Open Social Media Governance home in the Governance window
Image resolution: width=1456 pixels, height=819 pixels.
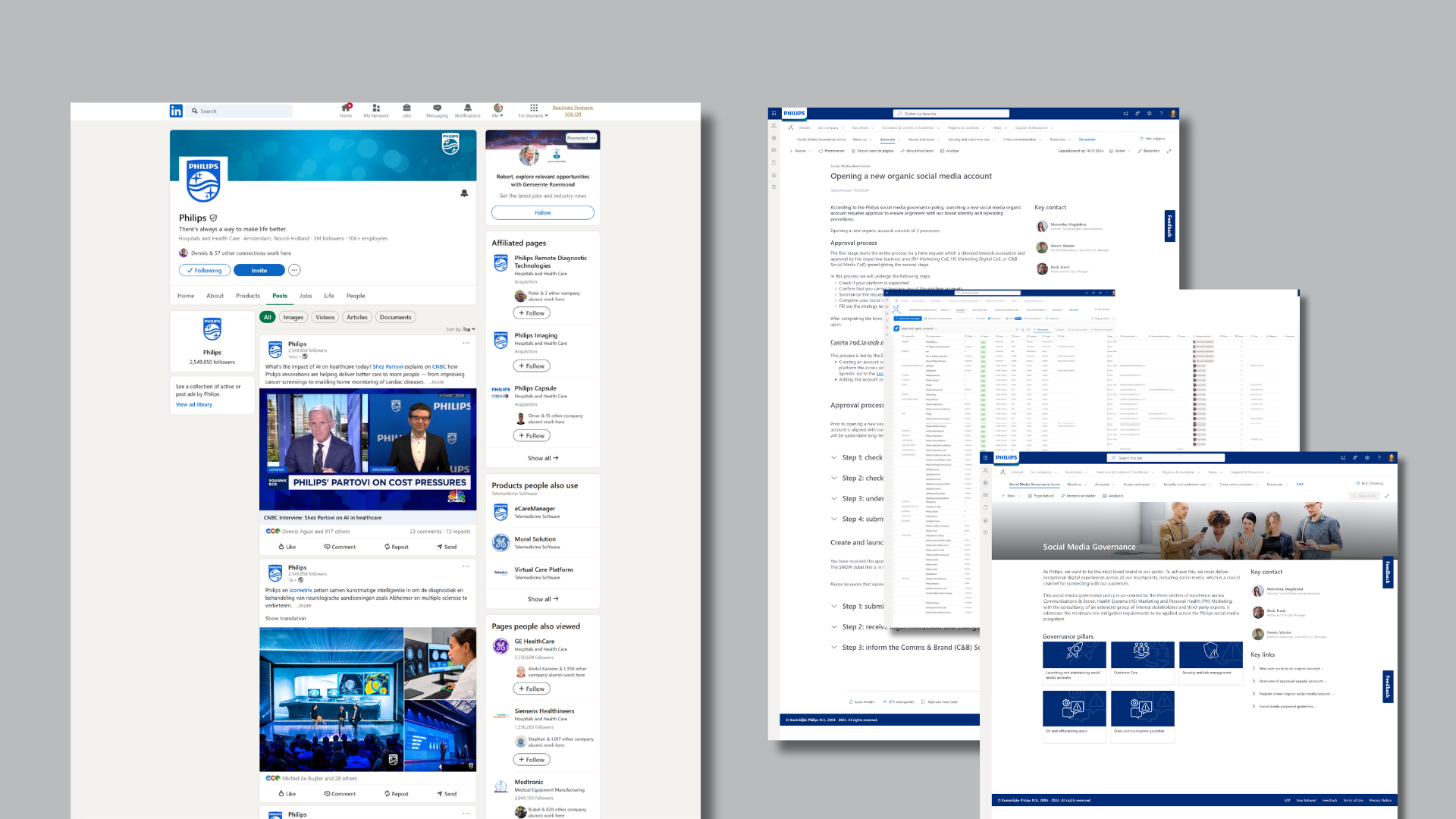tap(1034, 485)
